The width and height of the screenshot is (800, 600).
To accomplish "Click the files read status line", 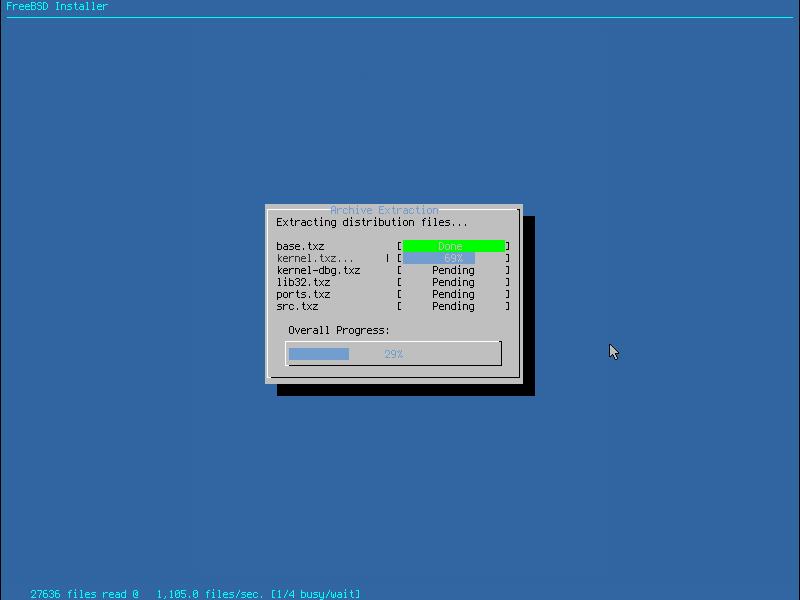I will tap(195, 594).
